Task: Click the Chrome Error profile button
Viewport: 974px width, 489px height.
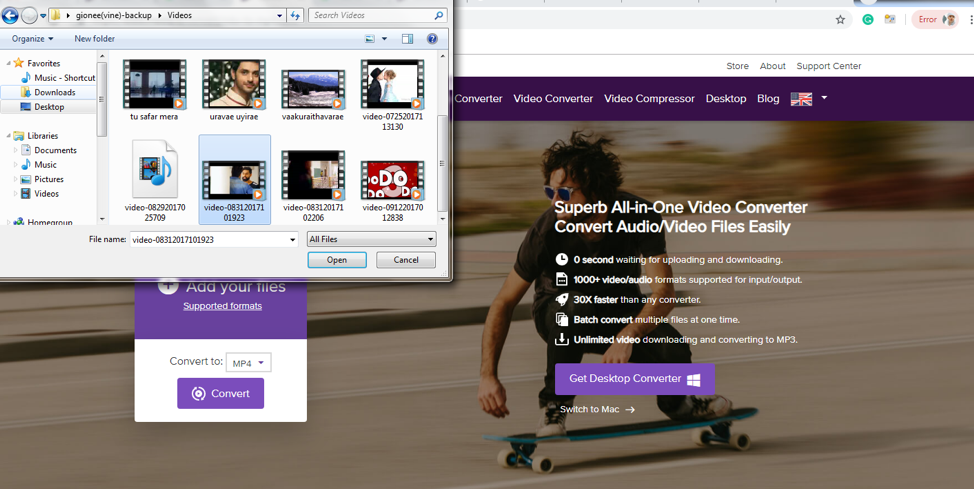Action: [x=935, y=20]
